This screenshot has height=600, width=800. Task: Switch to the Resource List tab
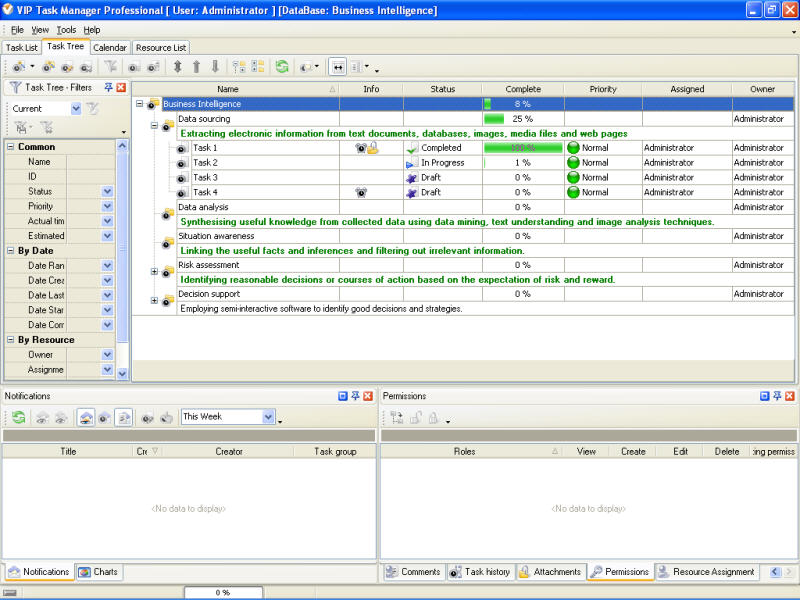pyautogui.click(x=161, y=47)
